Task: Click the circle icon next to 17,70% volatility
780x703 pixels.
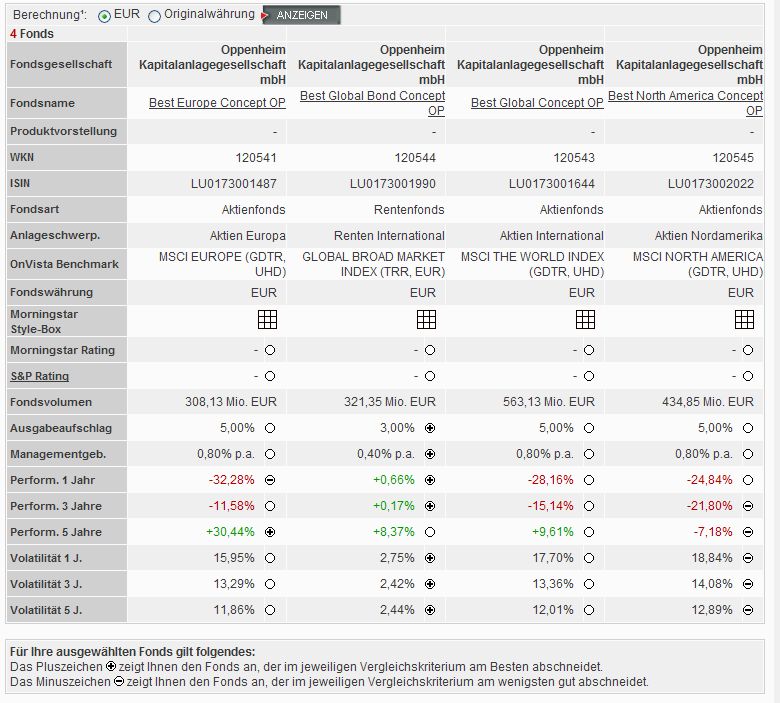Action: pos(589,558)
